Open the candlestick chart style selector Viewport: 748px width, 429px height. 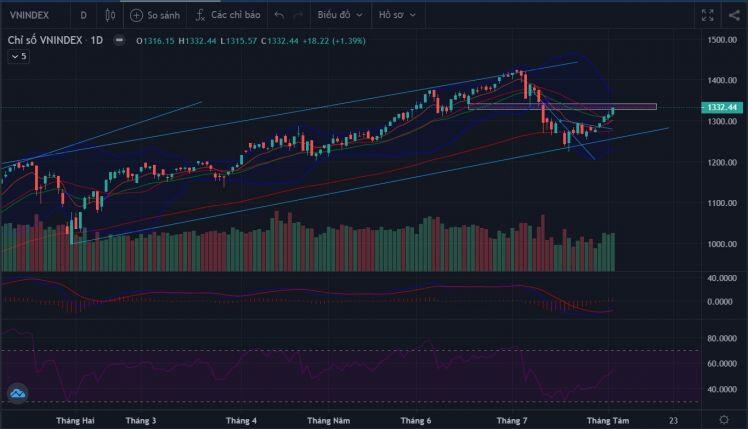click(110, 15)
